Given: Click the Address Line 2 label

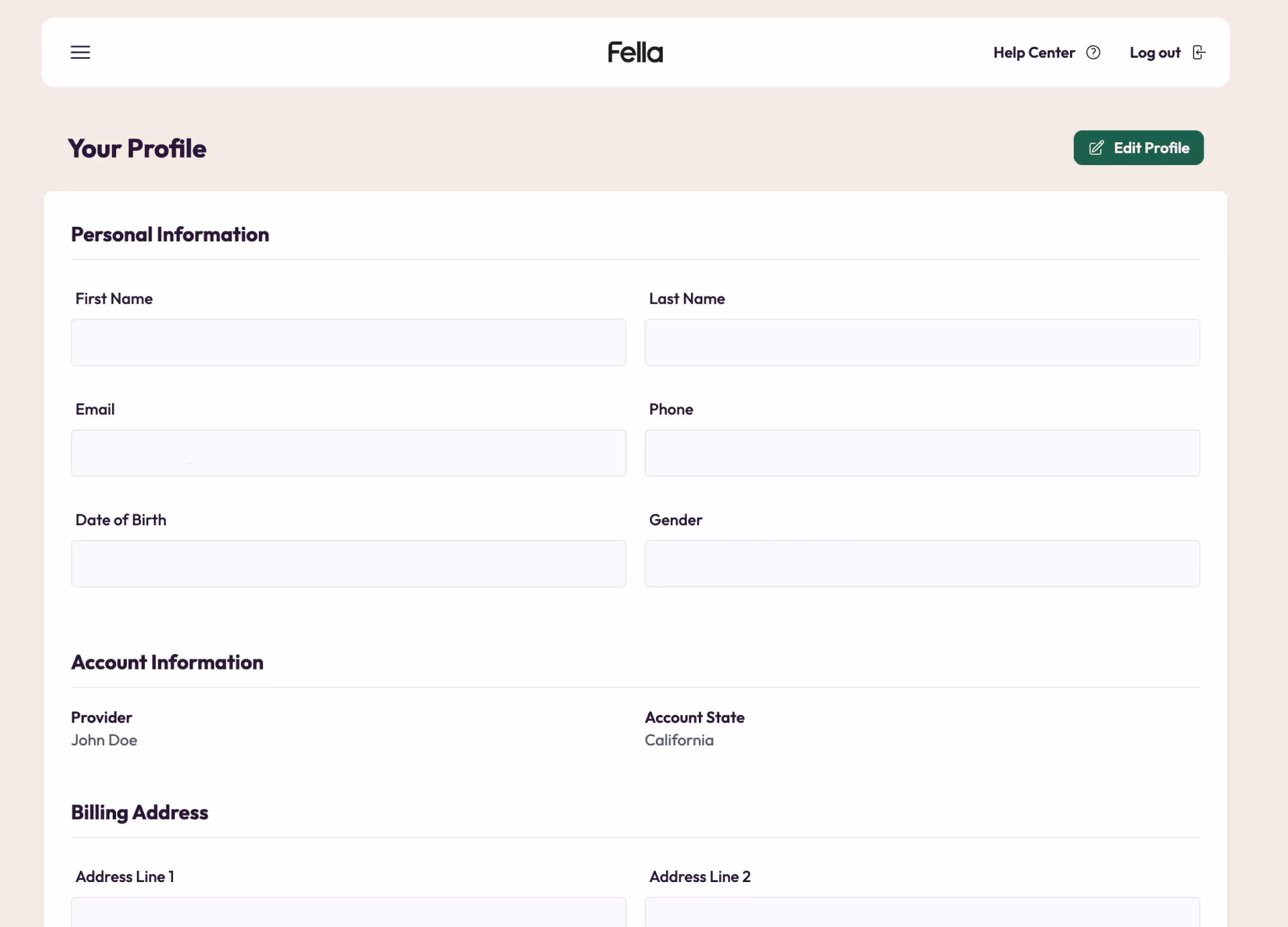Looking at the screenshot, I should [x=700, y=877].
